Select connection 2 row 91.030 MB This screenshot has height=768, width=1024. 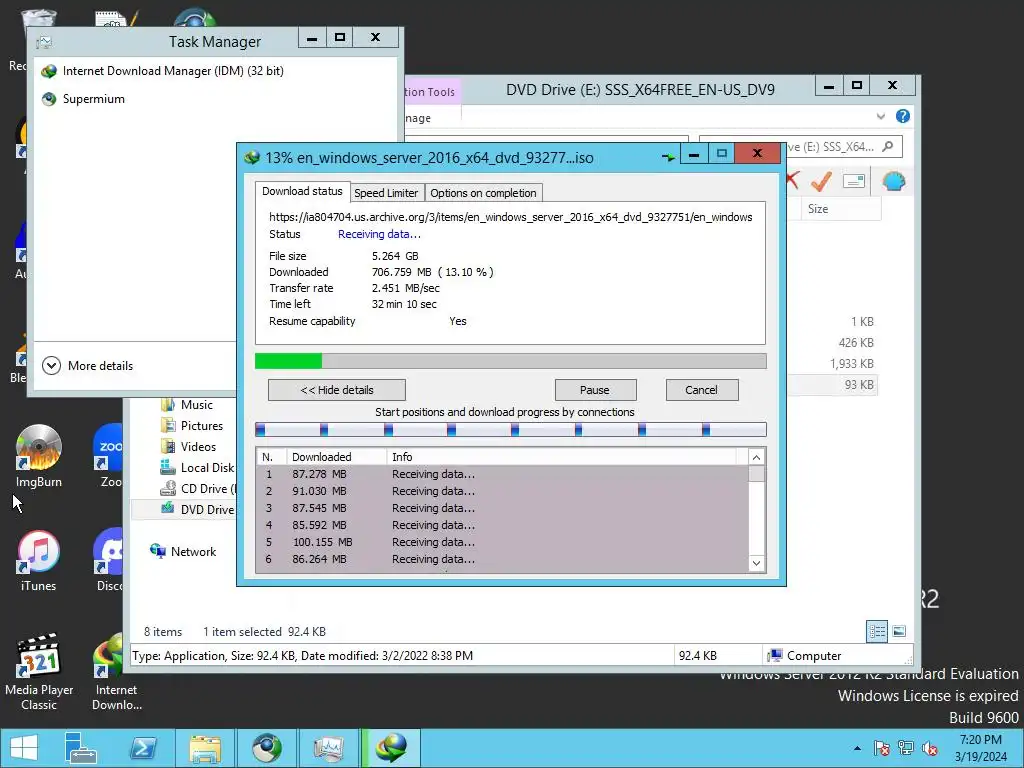pyautogui.click(x=503, y=491)
